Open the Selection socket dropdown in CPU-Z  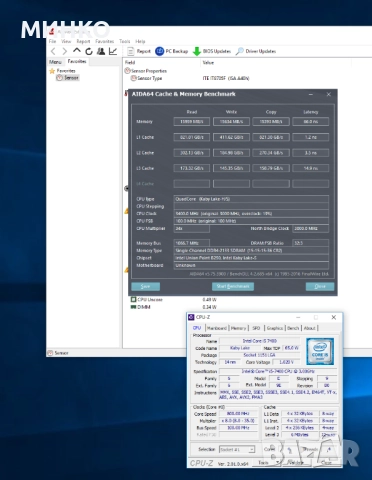click(237, 449)
